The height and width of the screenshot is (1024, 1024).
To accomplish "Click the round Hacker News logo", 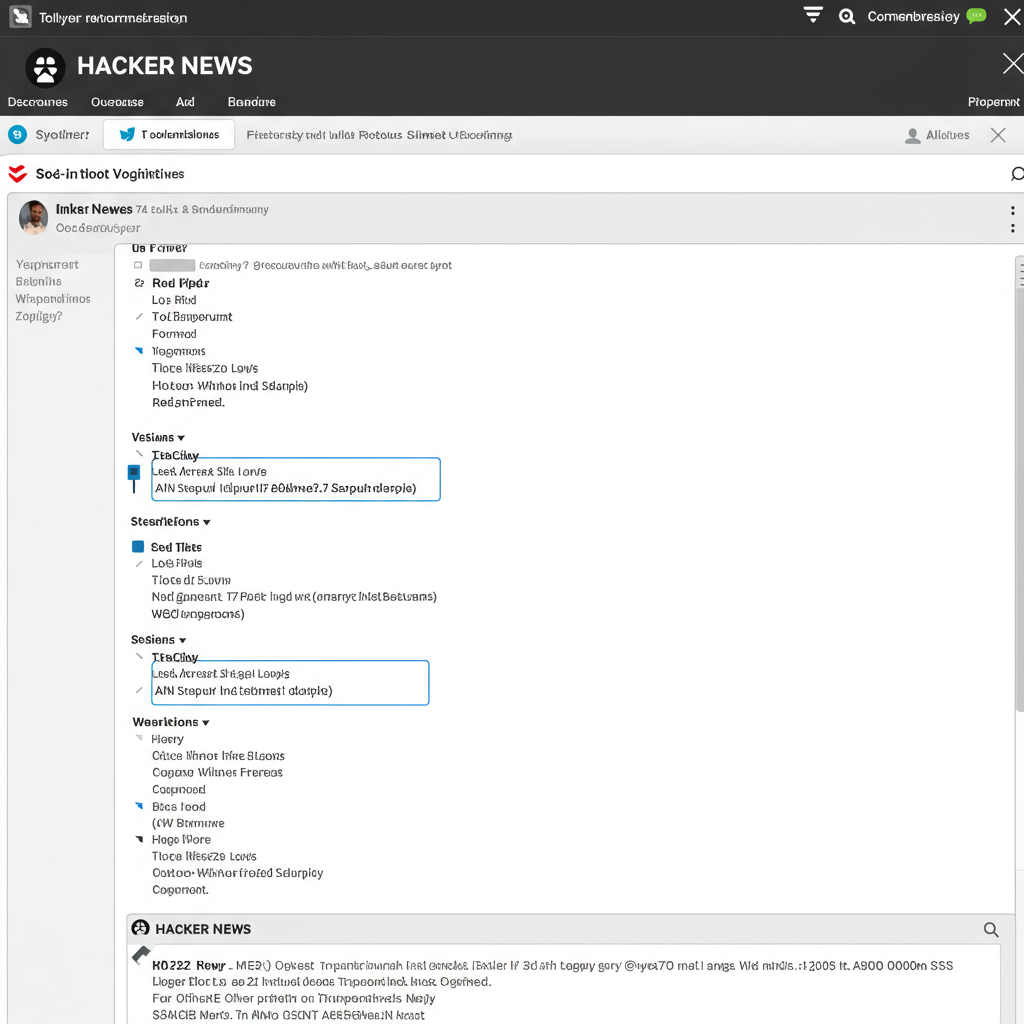I will 45,67.
